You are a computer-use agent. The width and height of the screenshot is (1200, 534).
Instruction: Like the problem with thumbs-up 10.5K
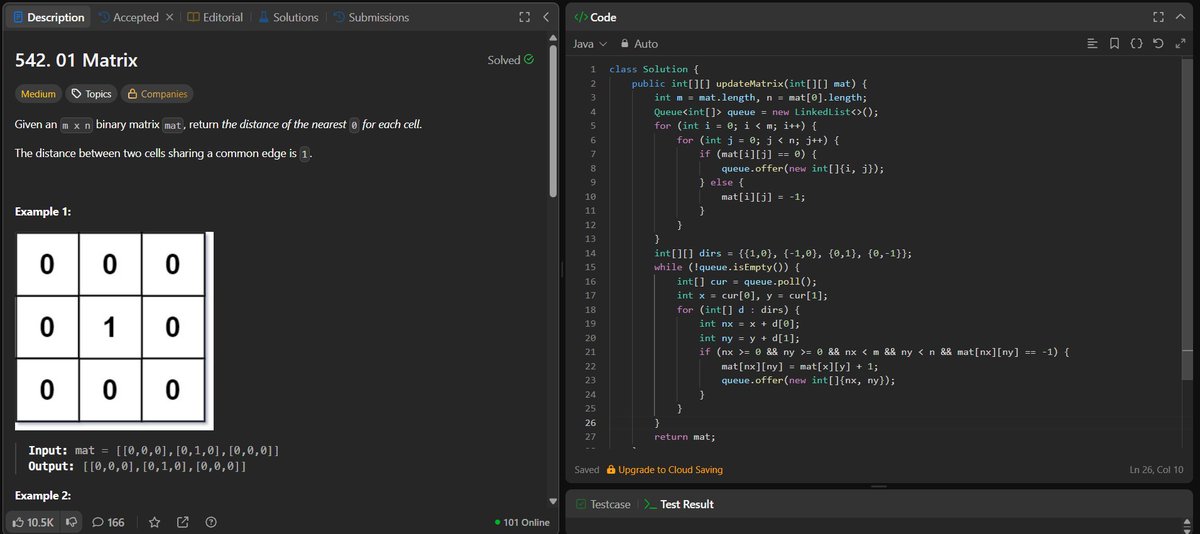tap(33, 522)
